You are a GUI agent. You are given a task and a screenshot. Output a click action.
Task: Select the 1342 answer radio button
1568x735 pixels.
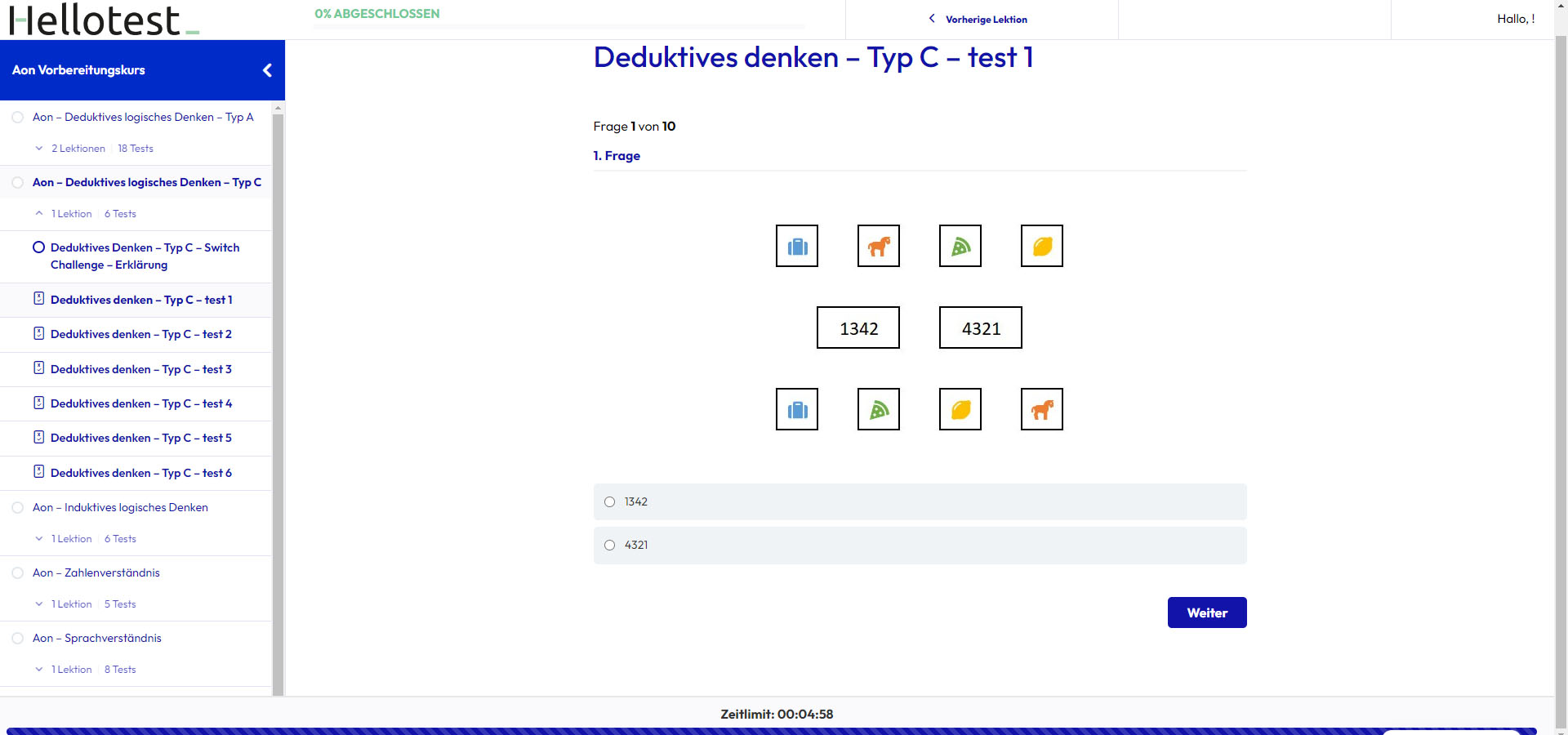(609, 502)
